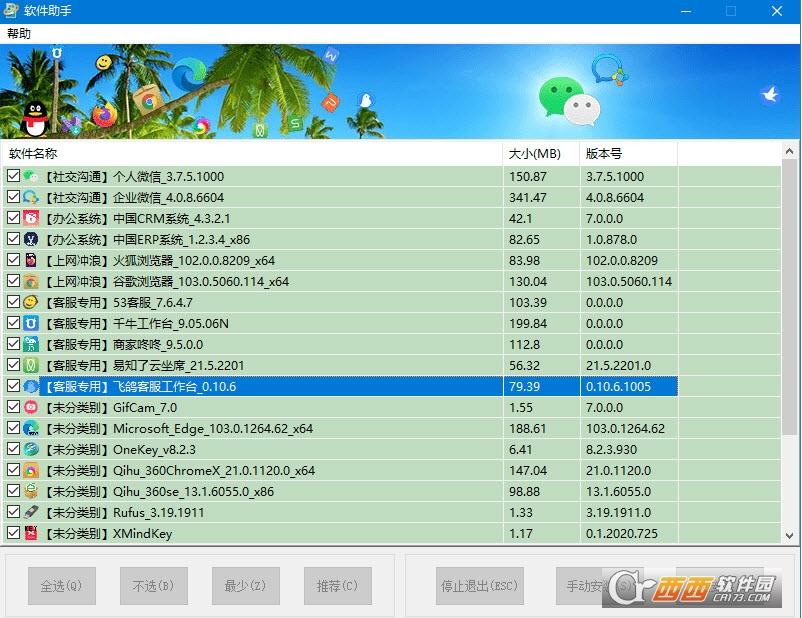Click the XMindKey row icon

click(31, 533)
